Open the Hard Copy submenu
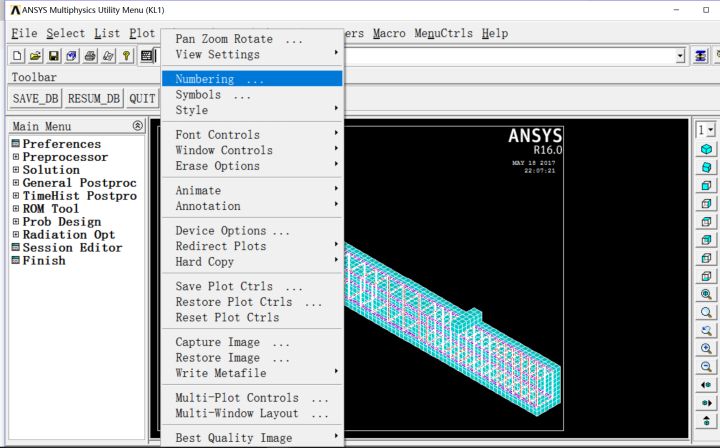The image size is (720, 448). (252, 262)
